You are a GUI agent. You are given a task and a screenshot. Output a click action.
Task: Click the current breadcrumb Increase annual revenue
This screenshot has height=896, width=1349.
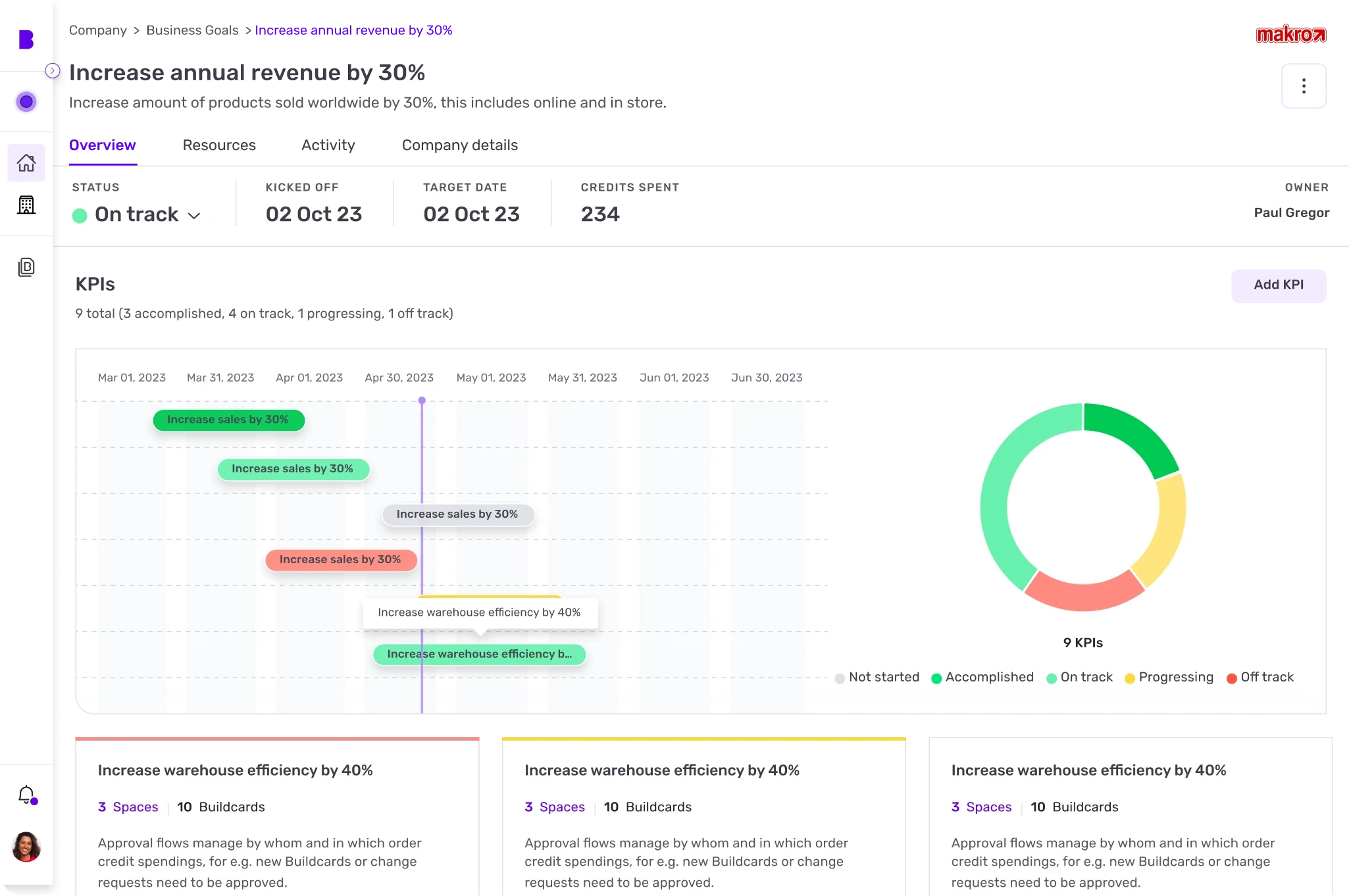pyautogui.click(x=353, y=30)
